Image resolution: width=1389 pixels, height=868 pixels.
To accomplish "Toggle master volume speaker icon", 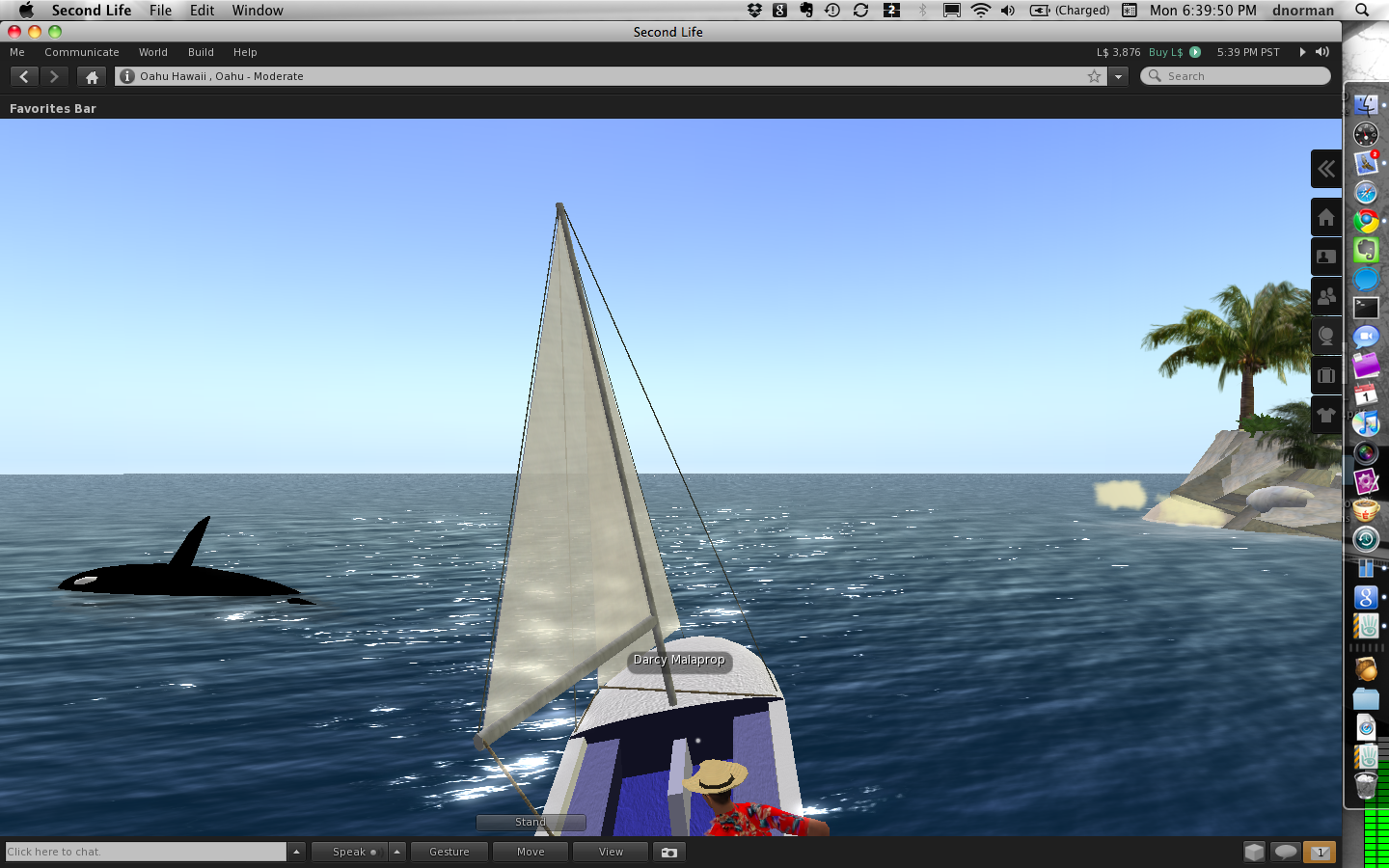I will pyautogui.click(x=1322, y=52).
